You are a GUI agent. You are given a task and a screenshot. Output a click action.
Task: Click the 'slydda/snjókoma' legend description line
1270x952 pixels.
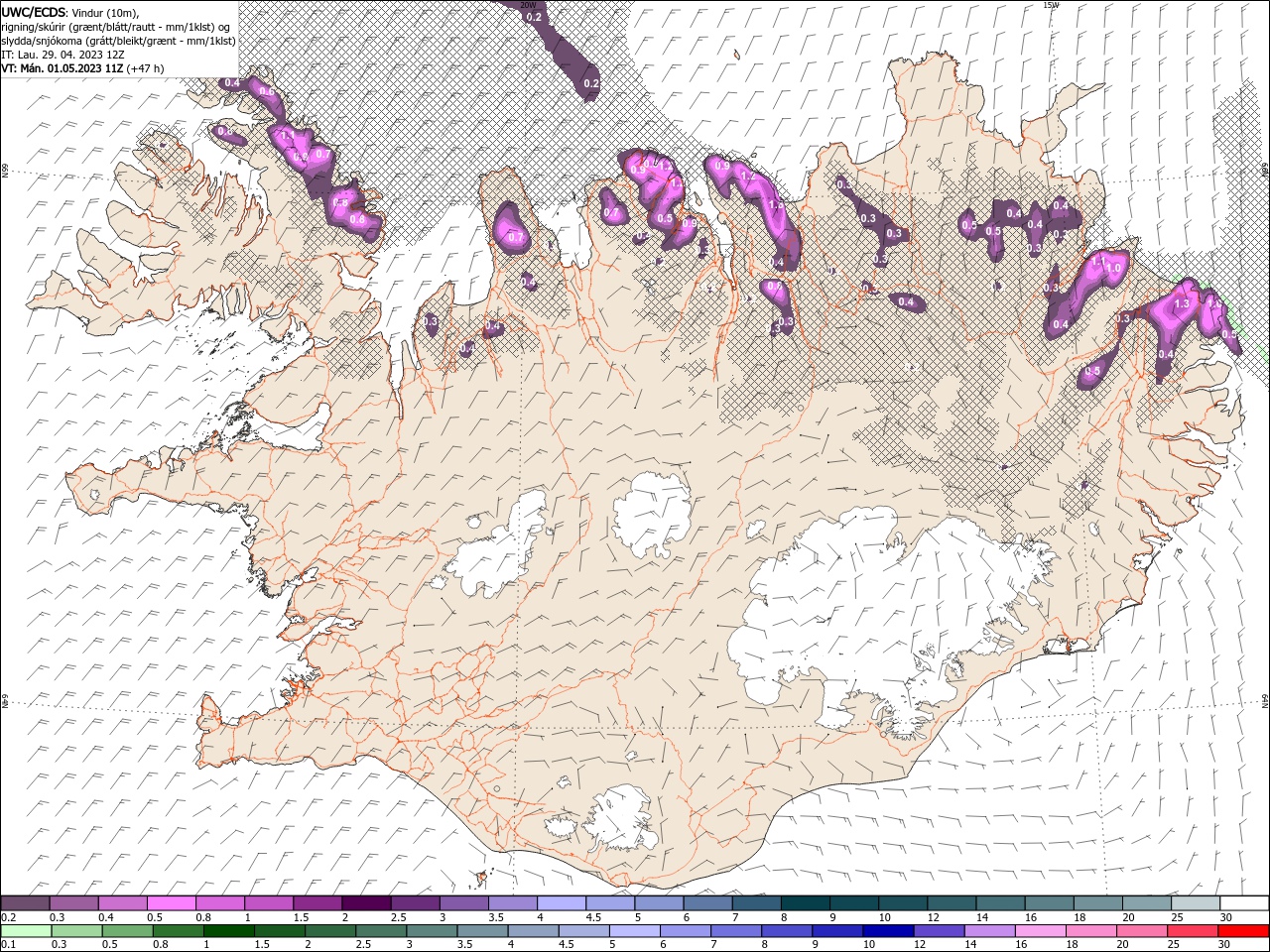click(x=118, y=41)
